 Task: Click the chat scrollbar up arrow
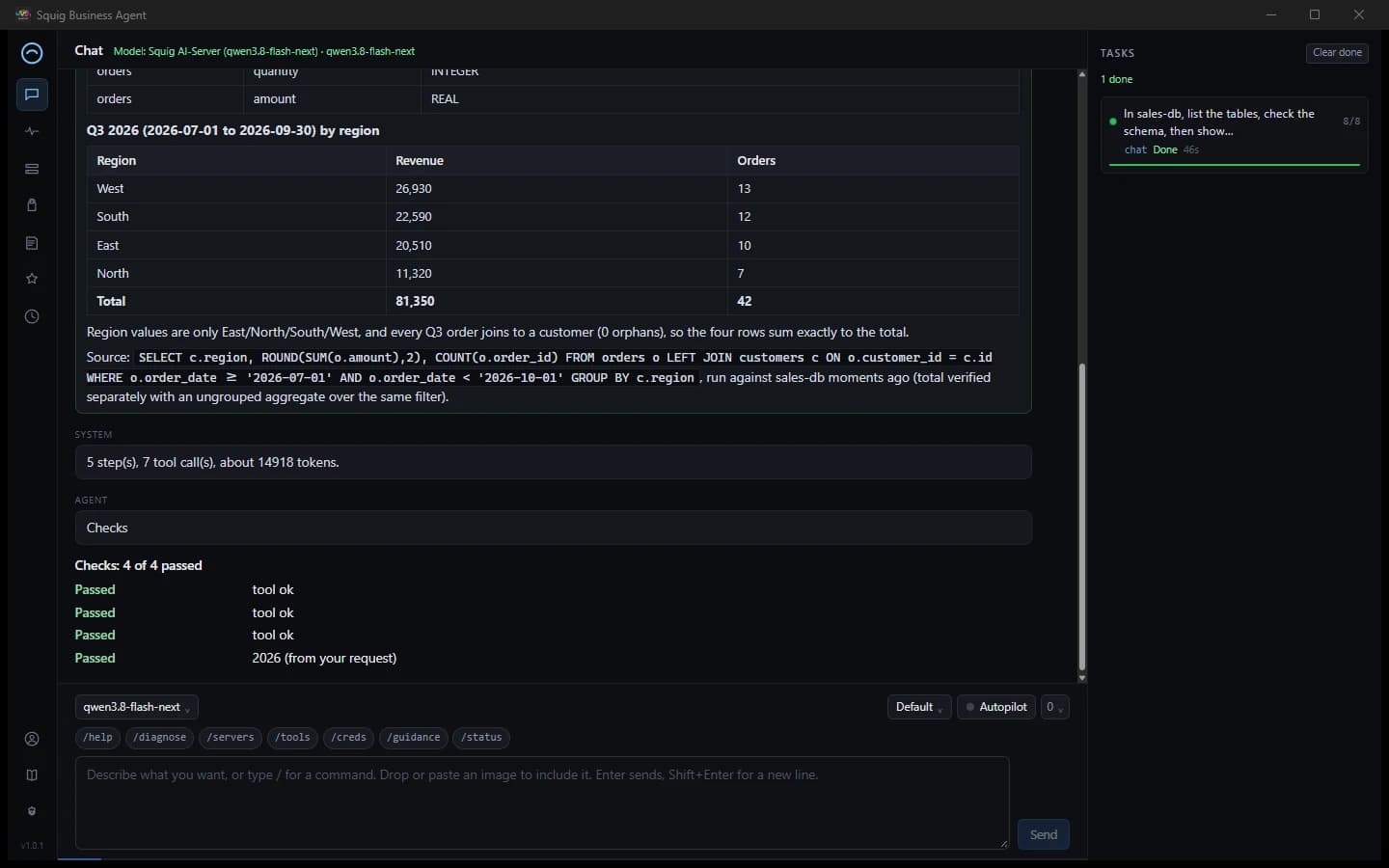tap(1082, 74)
